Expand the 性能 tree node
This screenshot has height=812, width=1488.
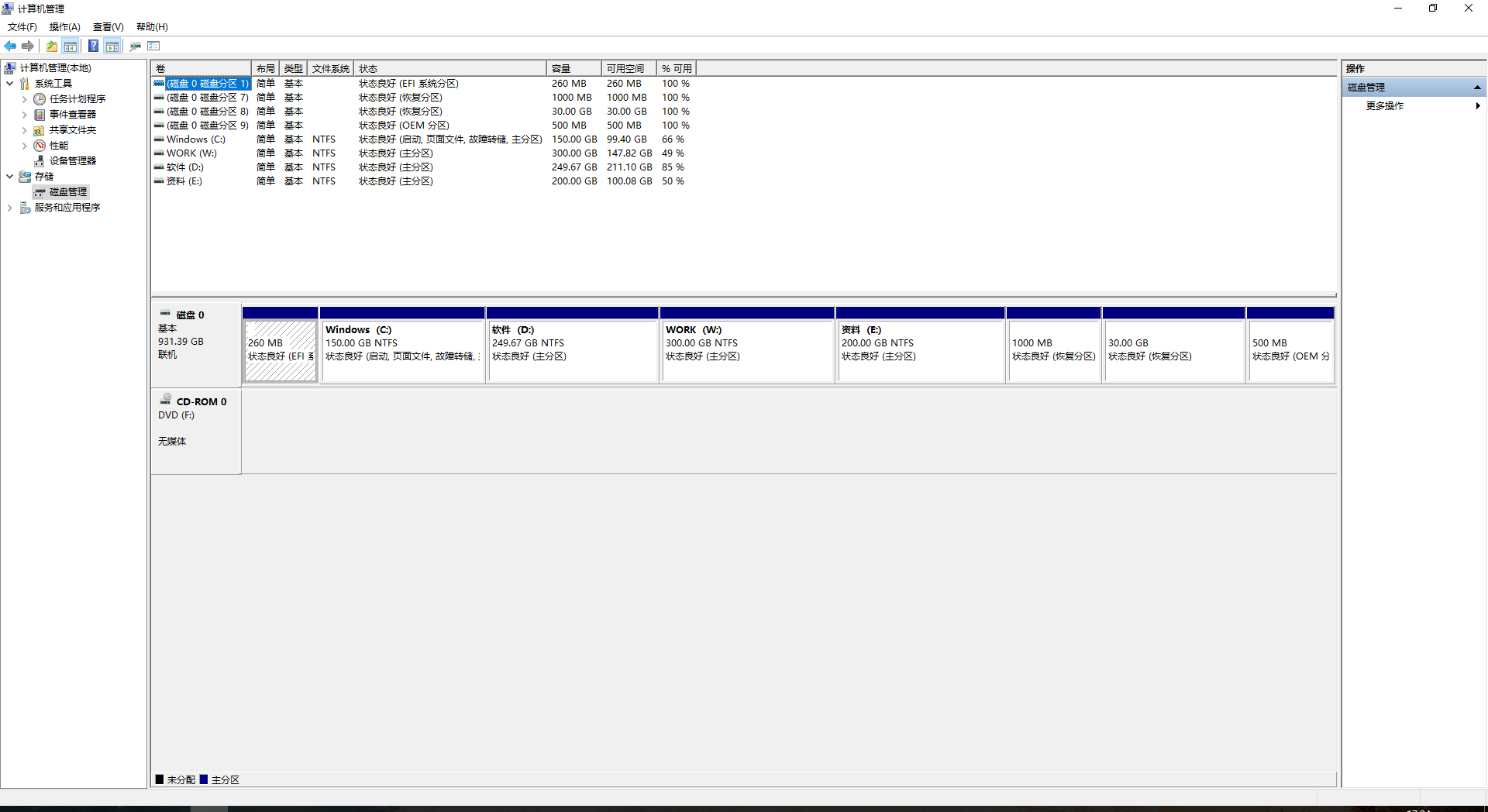pos(25,146)
